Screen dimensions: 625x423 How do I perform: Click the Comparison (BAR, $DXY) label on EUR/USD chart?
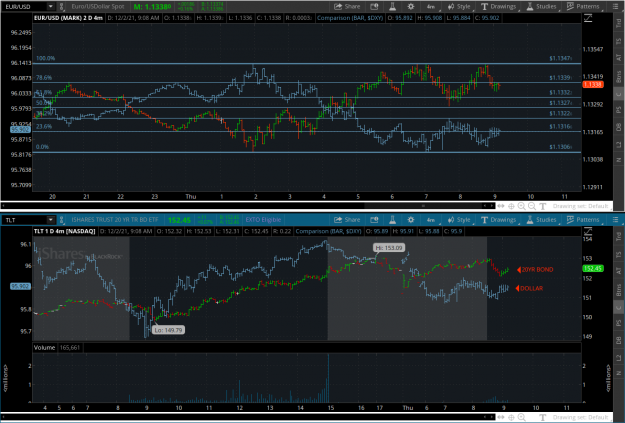pos(350,18)
